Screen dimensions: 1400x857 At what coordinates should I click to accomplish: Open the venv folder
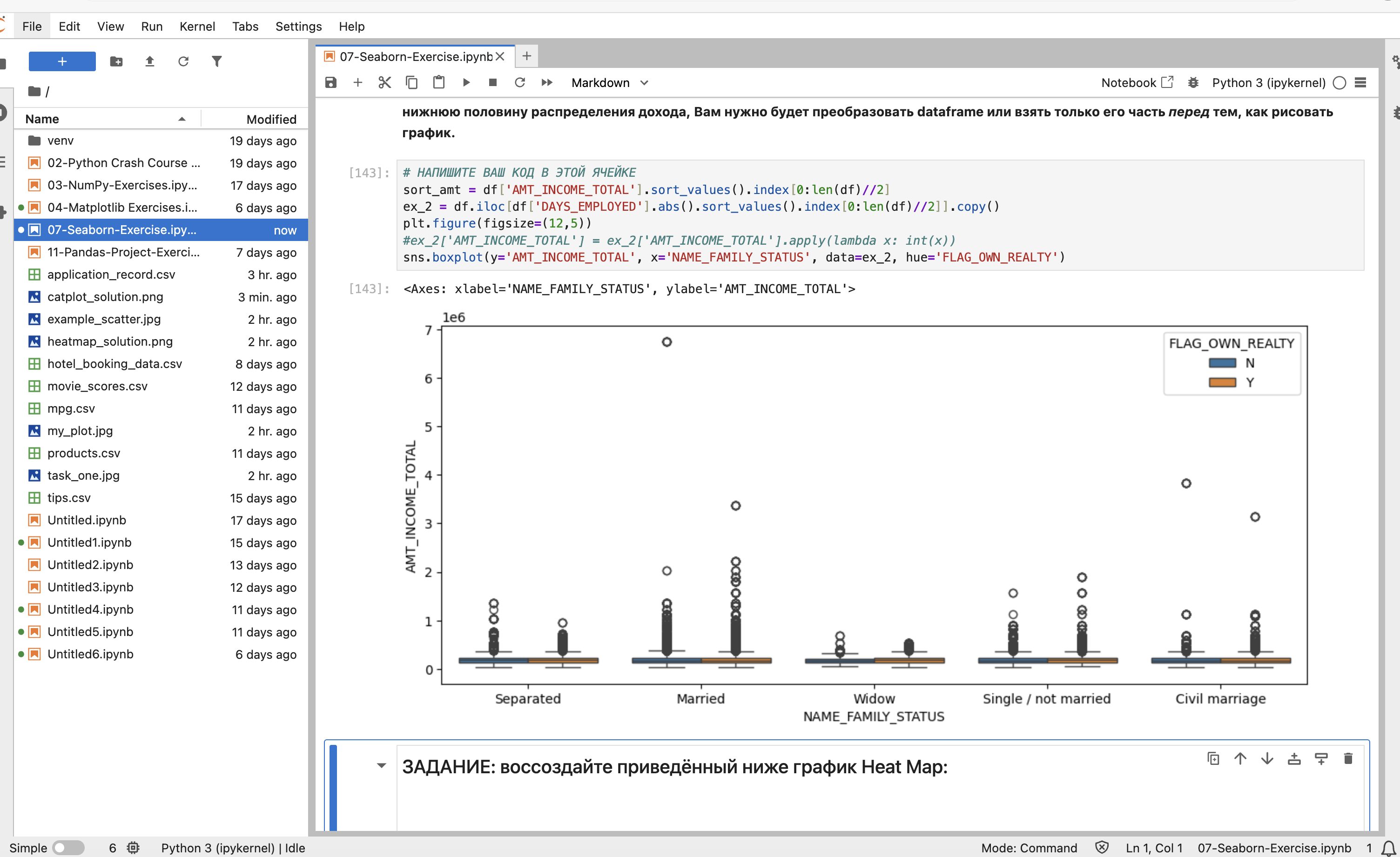161,141
